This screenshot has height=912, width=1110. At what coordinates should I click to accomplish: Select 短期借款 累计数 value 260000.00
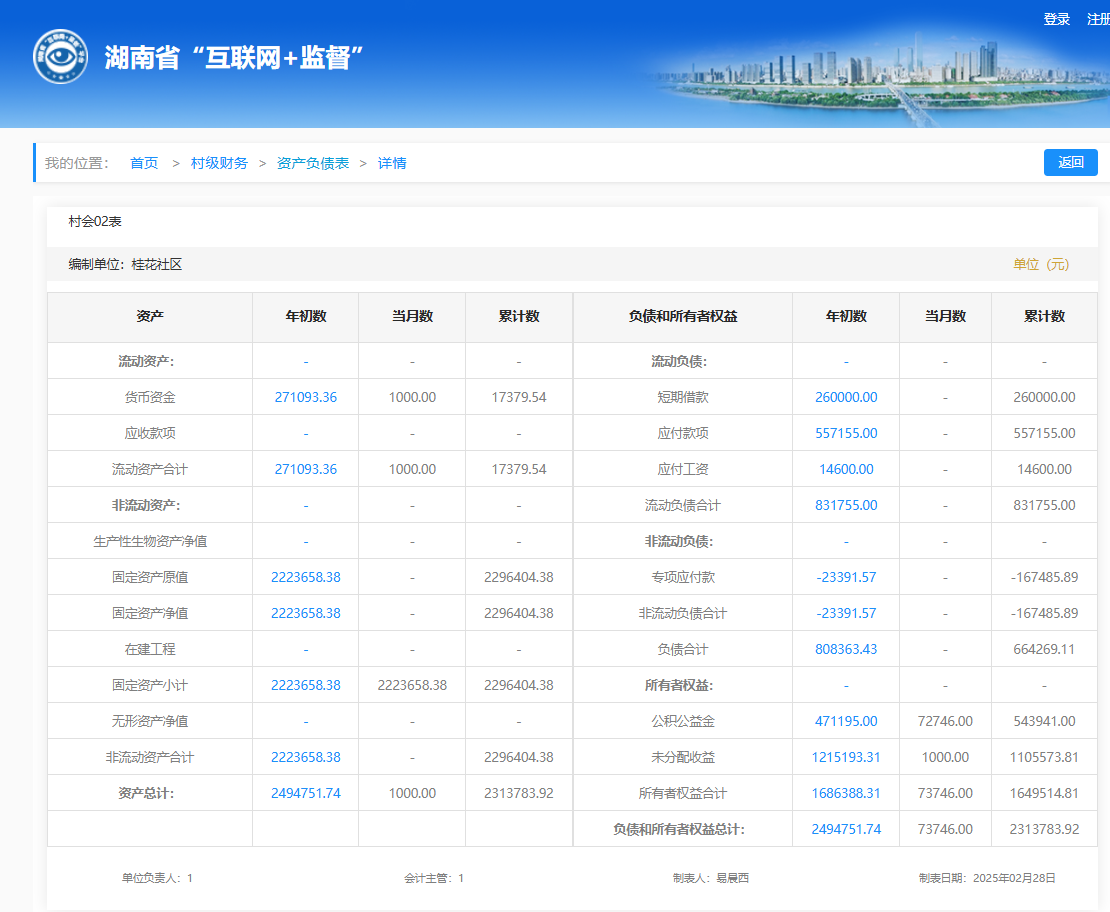coord(1044,397)
